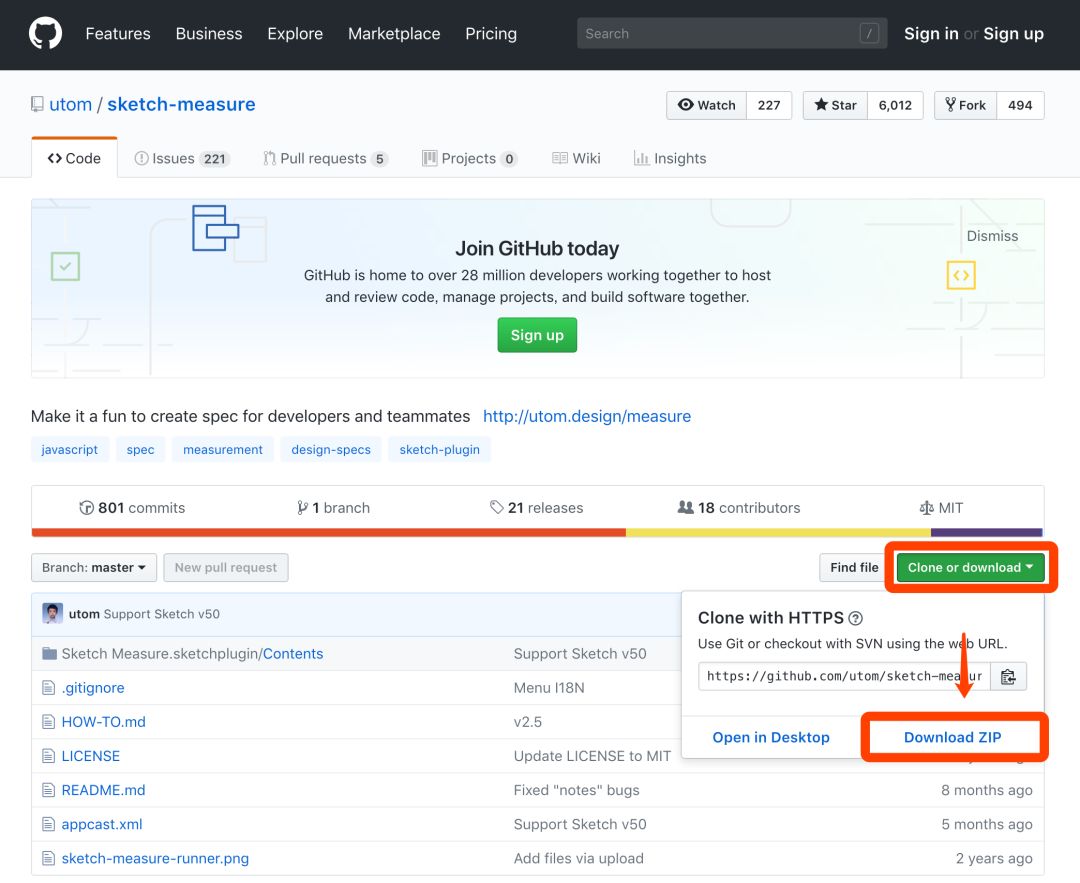The image size is (1080, 883).
Task: View the Insights tab
Action: [x=670, y=158]
